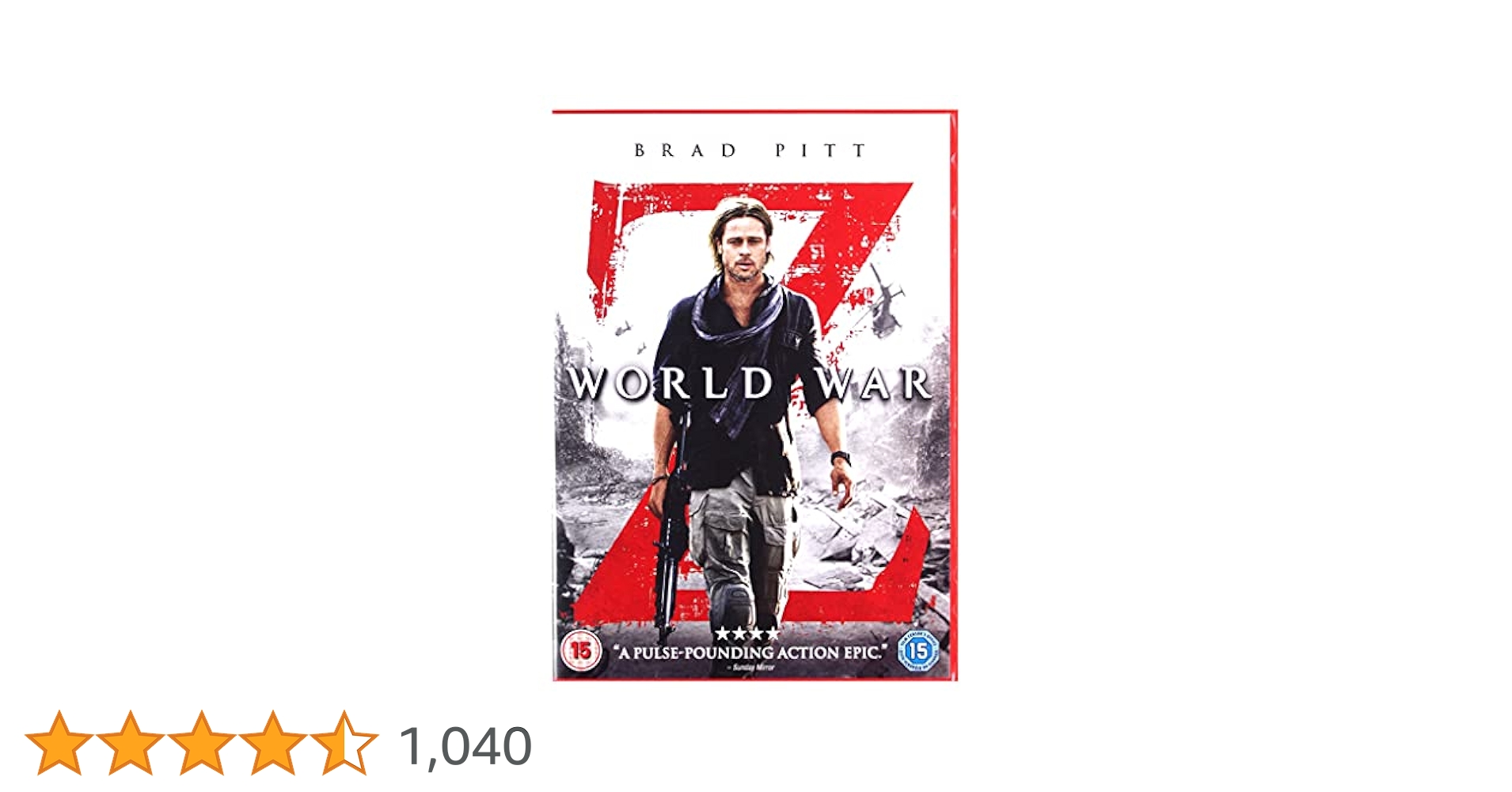Click the BRAD PITT name text on cover
Screen dimensions: 1512x792
coord(750,150)
